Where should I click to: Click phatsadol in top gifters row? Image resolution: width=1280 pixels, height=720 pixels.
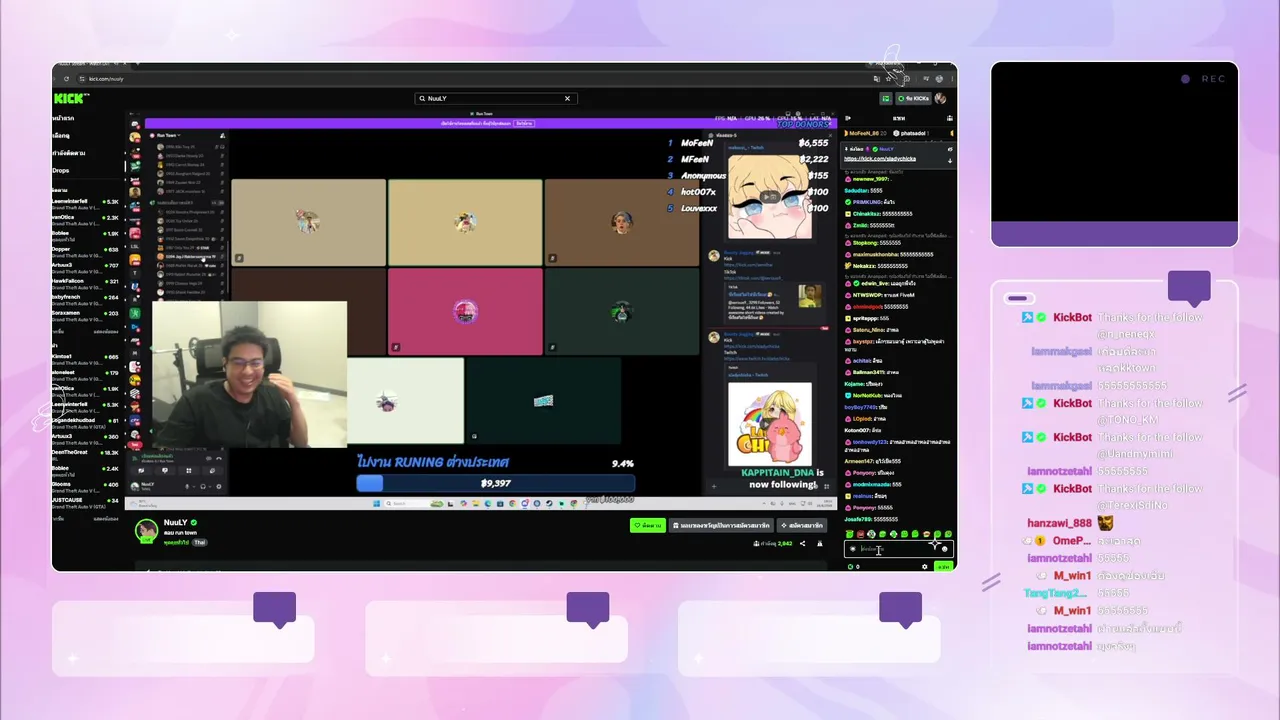click(911, 133)
